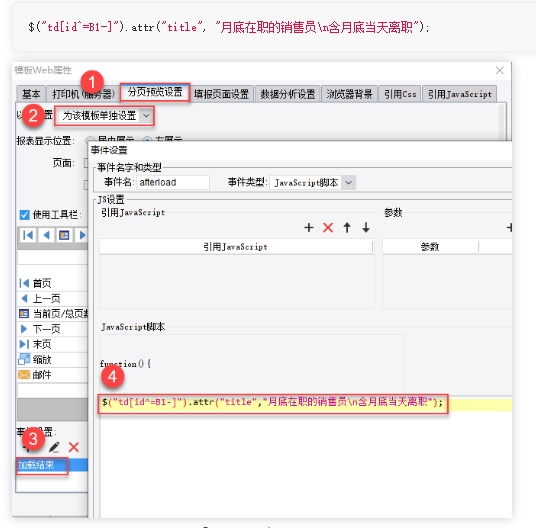The image size is (536, 528).
Task: Click the 下一页 arrow icon in the list
Action: click(x=24, y=329)
